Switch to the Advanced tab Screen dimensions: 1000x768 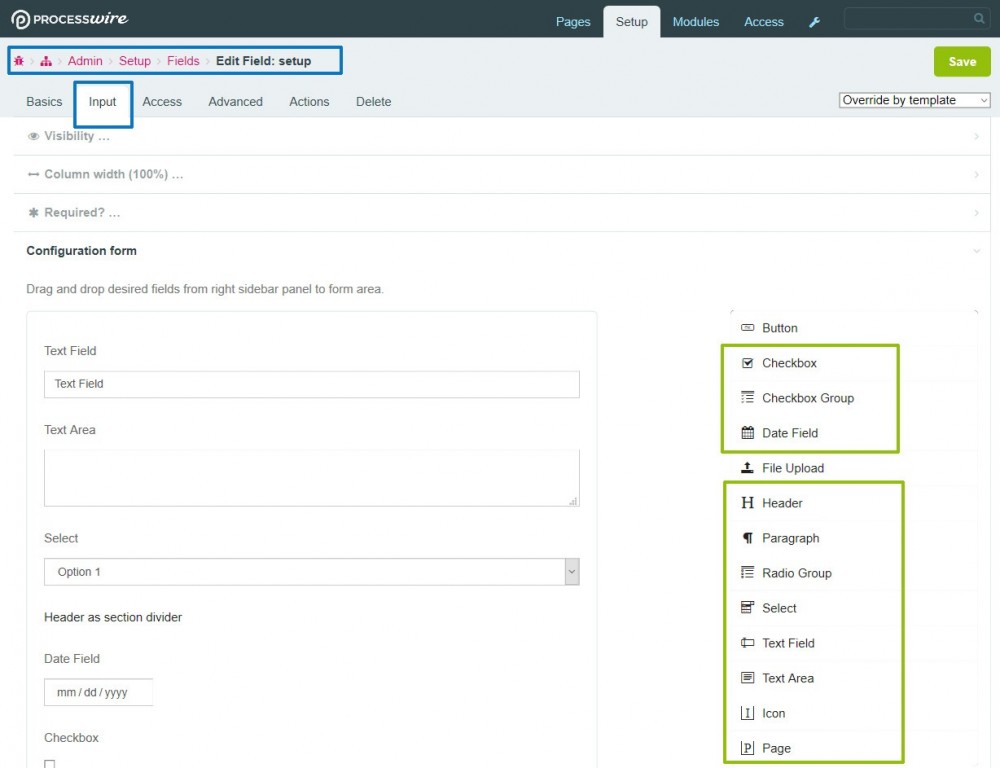pyautogui.click(x=235, y=101)
